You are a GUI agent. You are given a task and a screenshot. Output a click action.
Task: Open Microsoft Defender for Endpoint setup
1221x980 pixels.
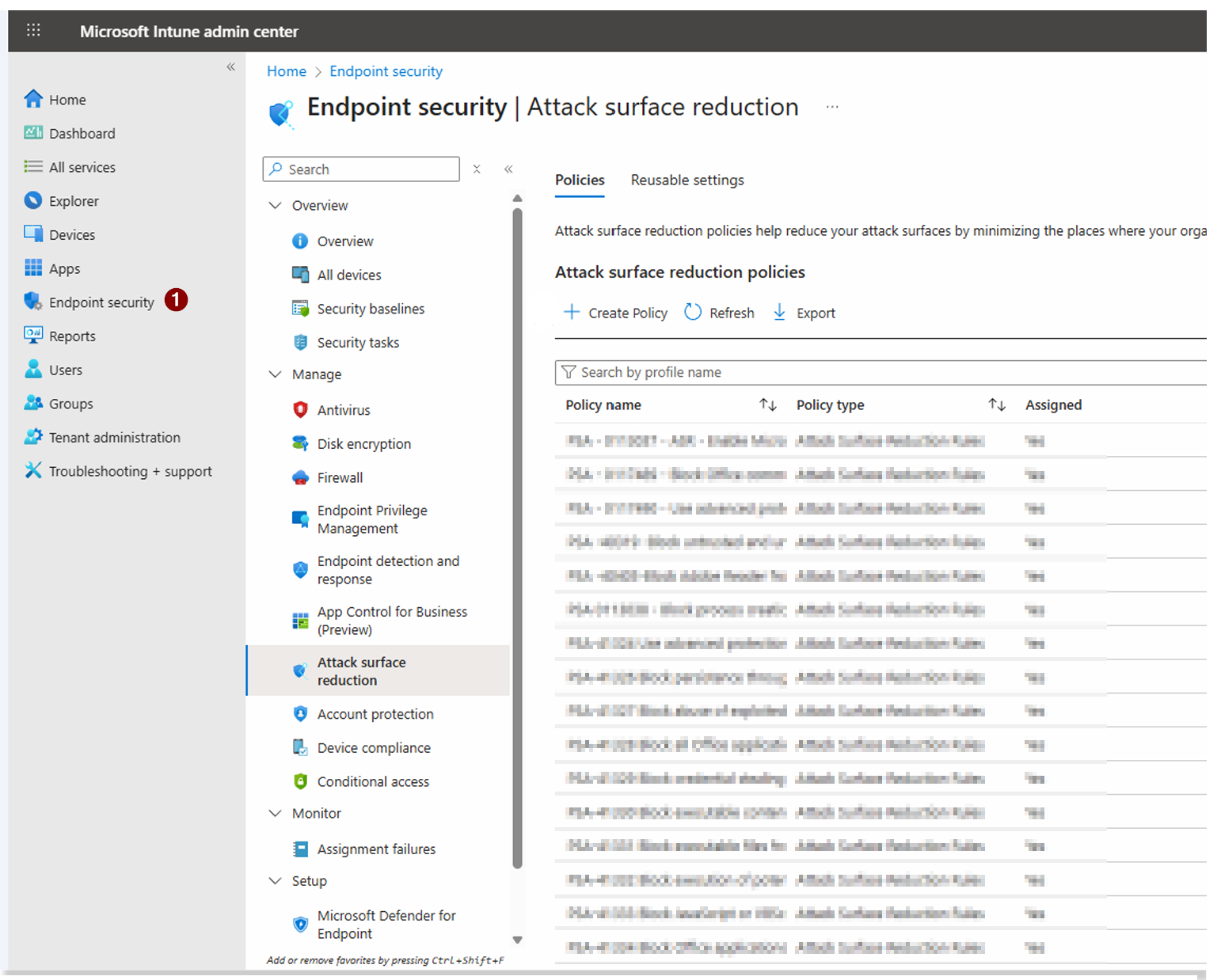coord(386,924)
